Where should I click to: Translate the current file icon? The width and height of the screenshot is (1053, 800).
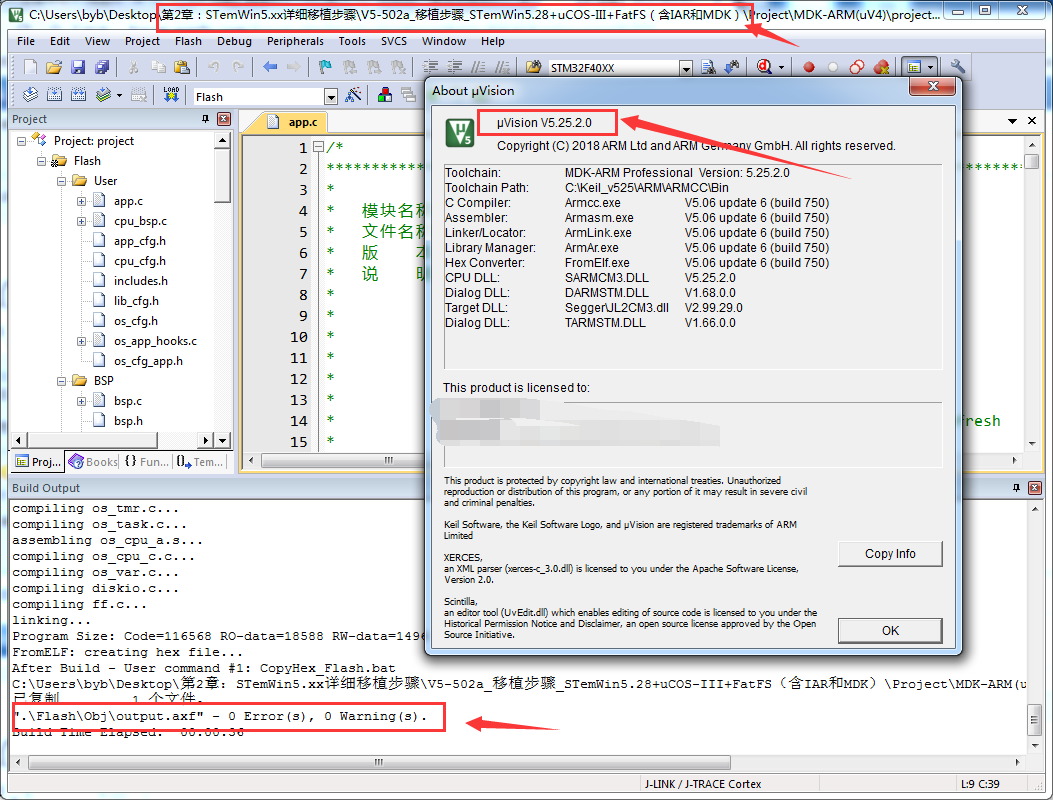(x=30, y=95)
